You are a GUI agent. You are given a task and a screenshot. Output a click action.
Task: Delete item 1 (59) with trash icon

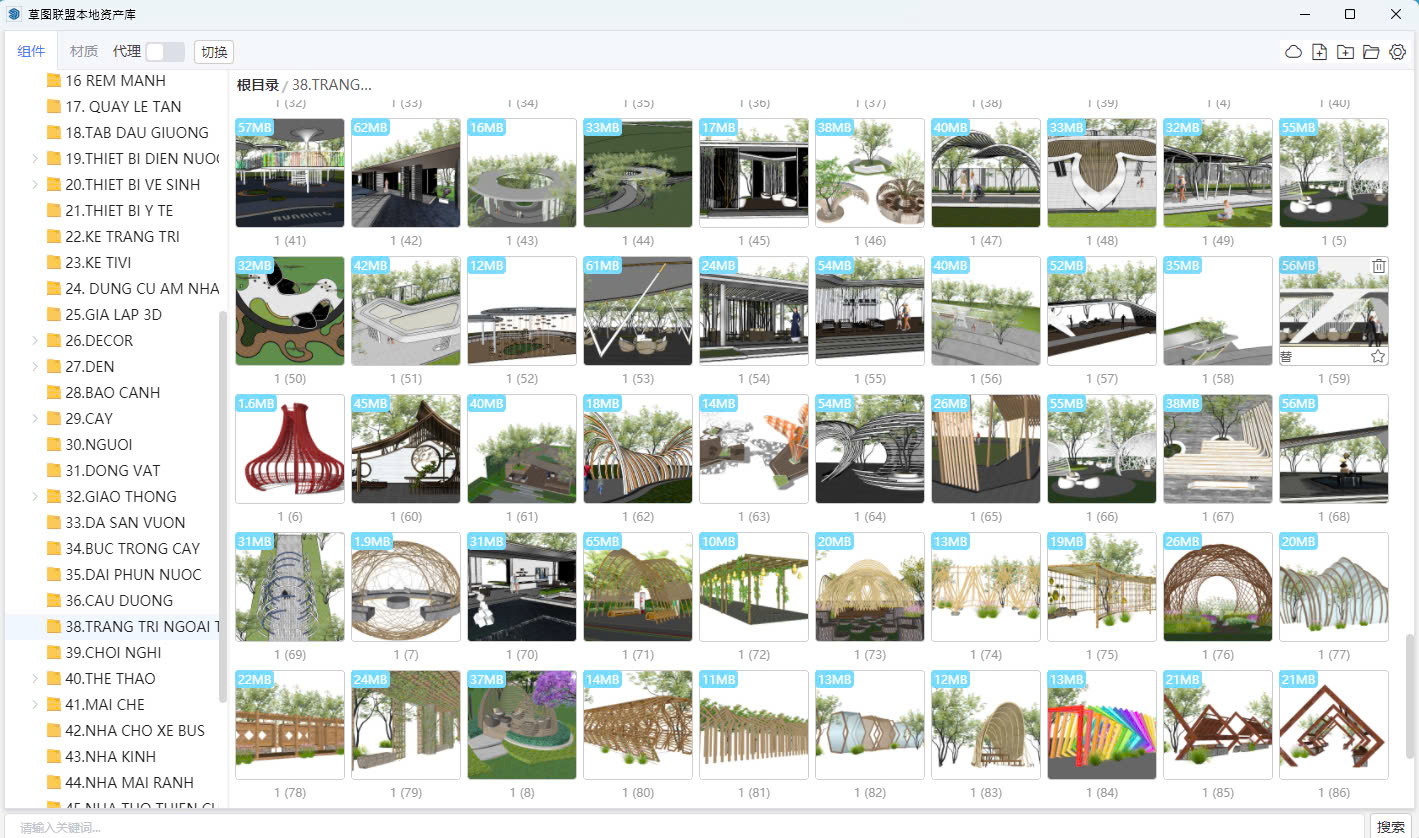click(1378, 266)
